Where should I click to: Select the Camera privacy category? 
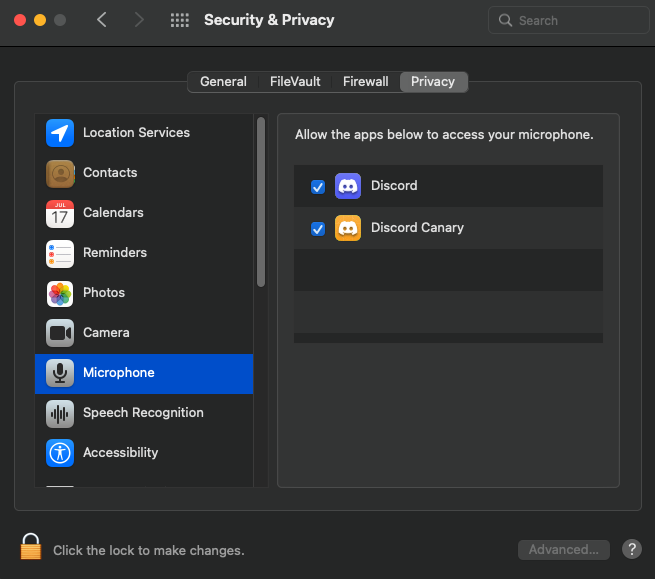tap(144, 333)
